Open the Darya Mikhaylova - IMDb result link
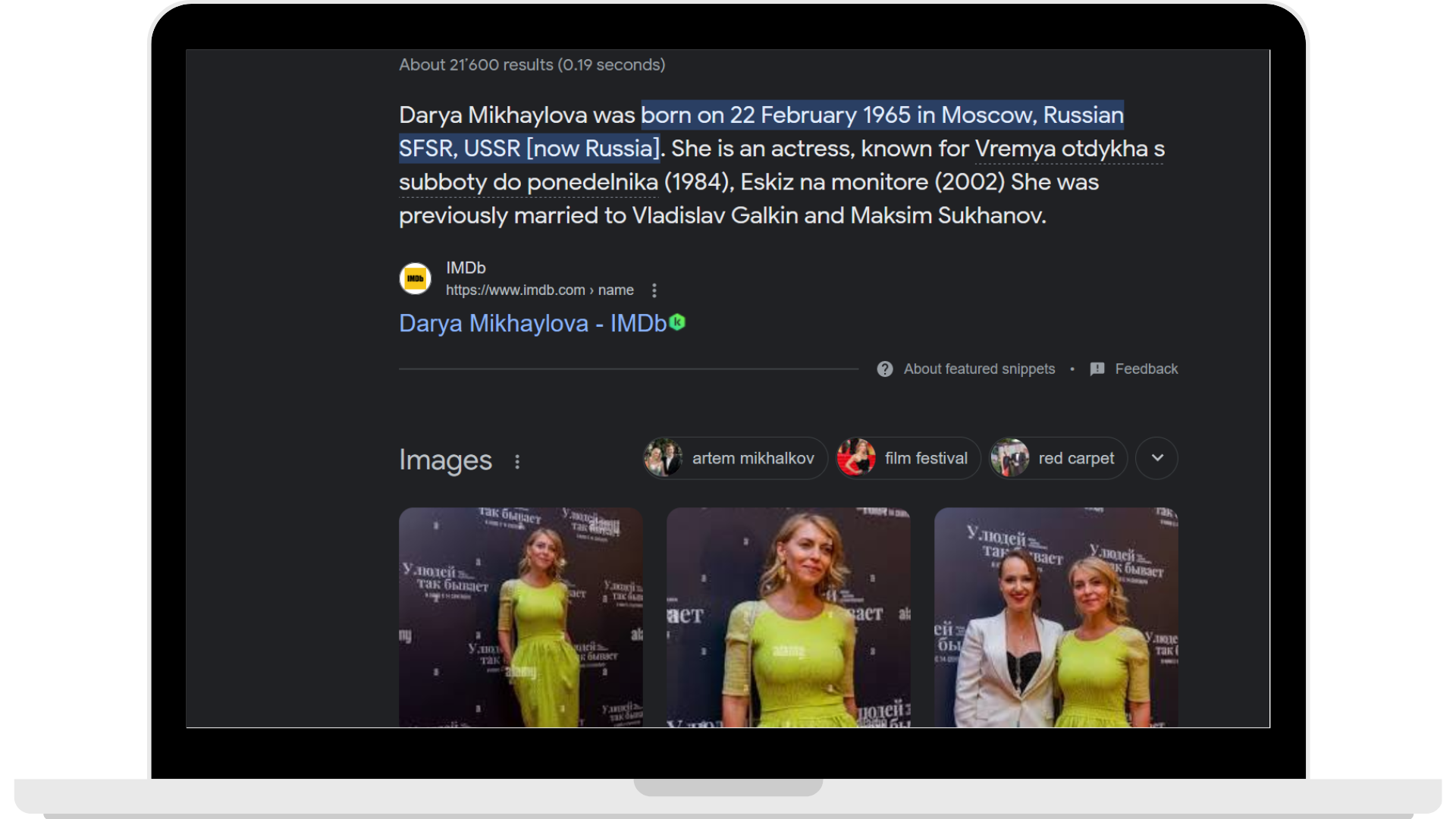 point(532,324)
